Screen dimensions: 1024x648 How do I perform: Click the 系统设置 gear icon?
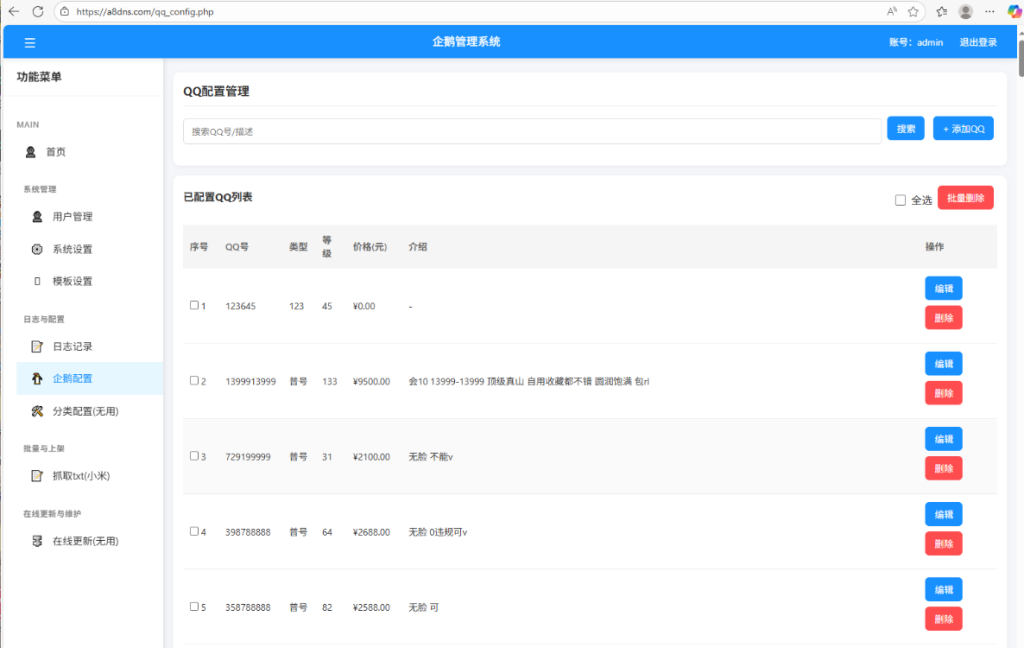37,249
